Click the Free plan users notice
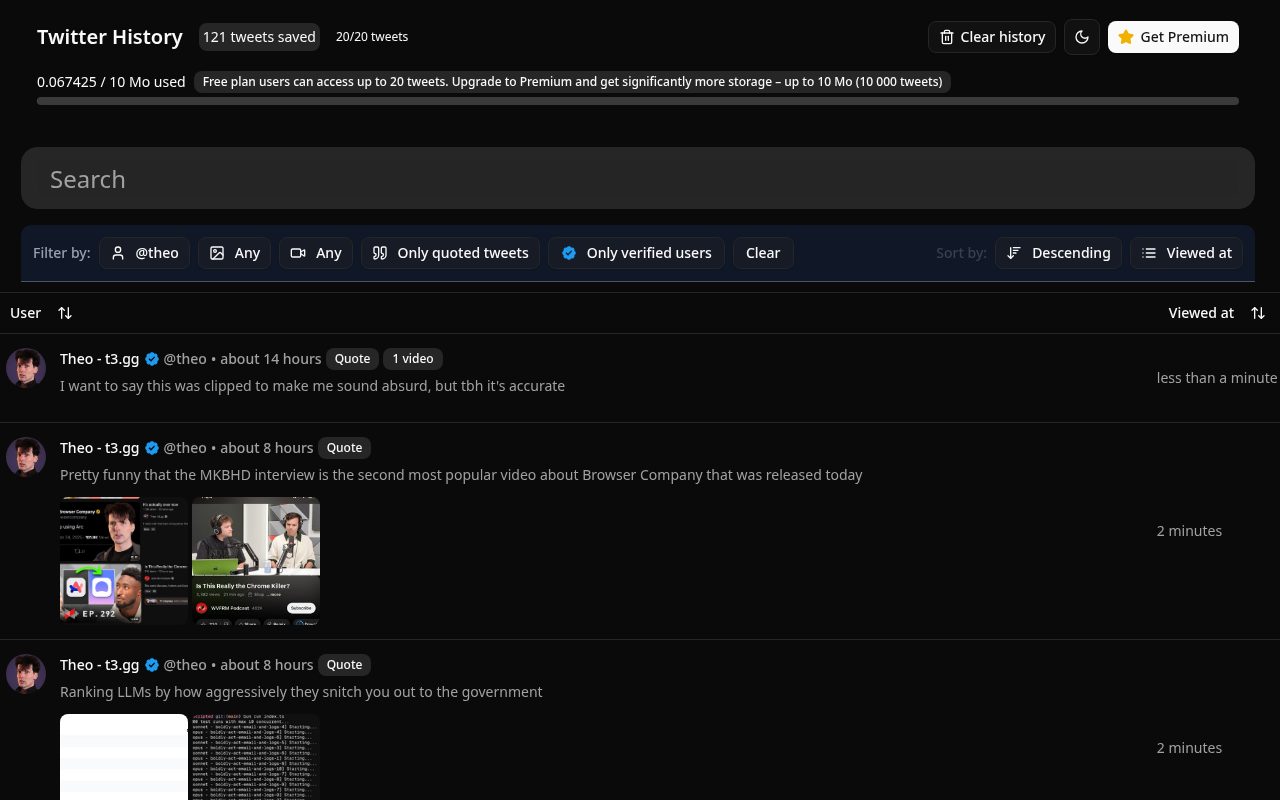This screenshot has height=800, width=1280. 572,82
